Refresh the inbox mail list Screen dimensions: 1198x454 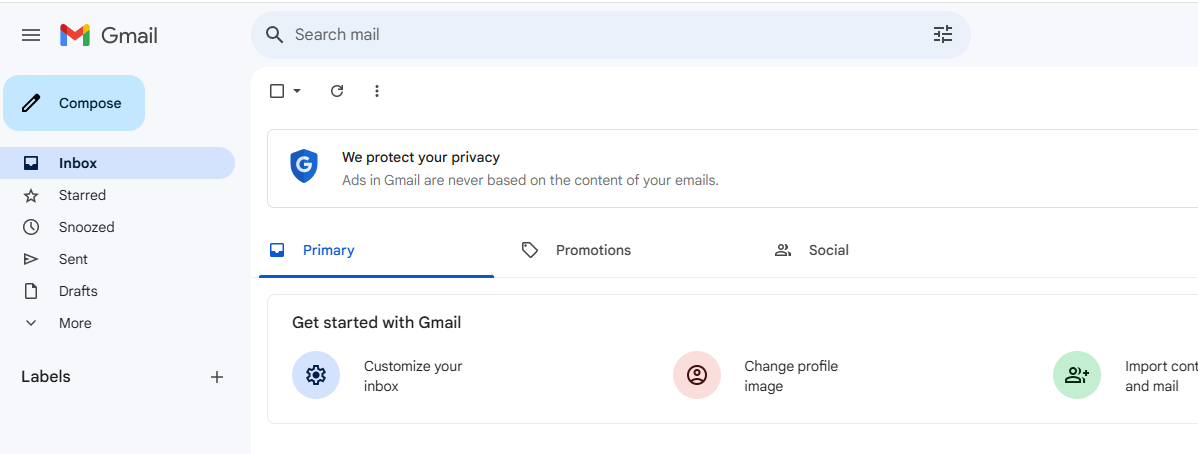tap(337, 91)
